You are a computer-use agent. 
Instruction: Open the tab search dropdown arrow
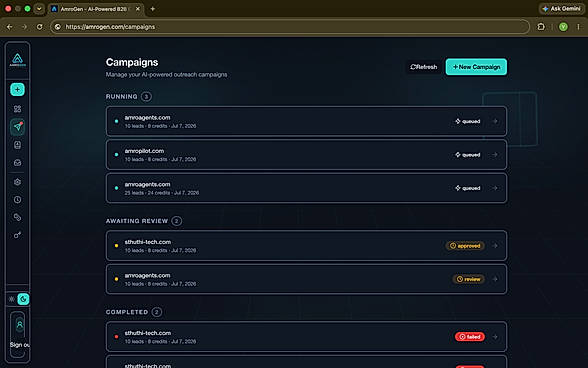click(39, 9)
